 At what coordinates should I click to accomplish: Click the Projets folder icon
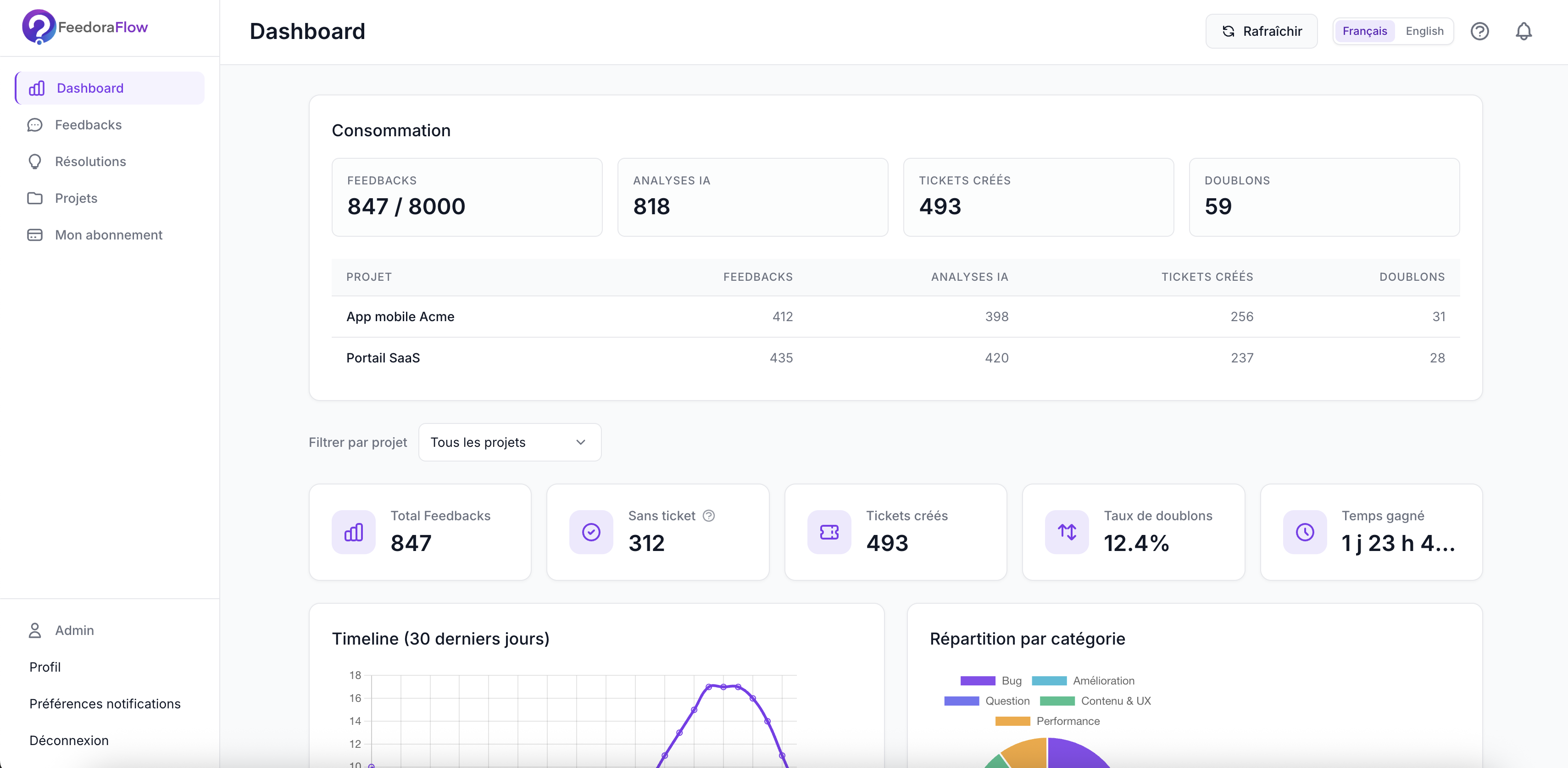[35, 198]
